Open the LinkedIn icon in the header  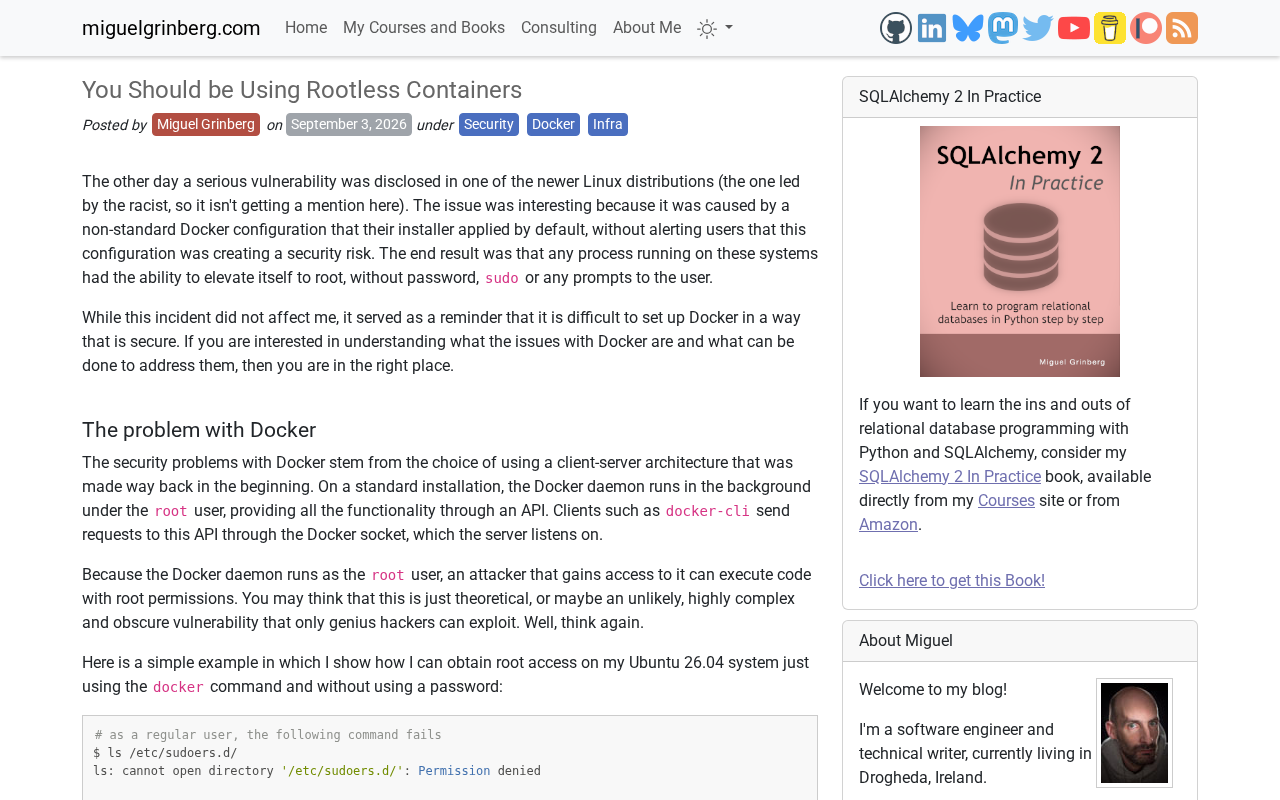[x=932, y=28]
